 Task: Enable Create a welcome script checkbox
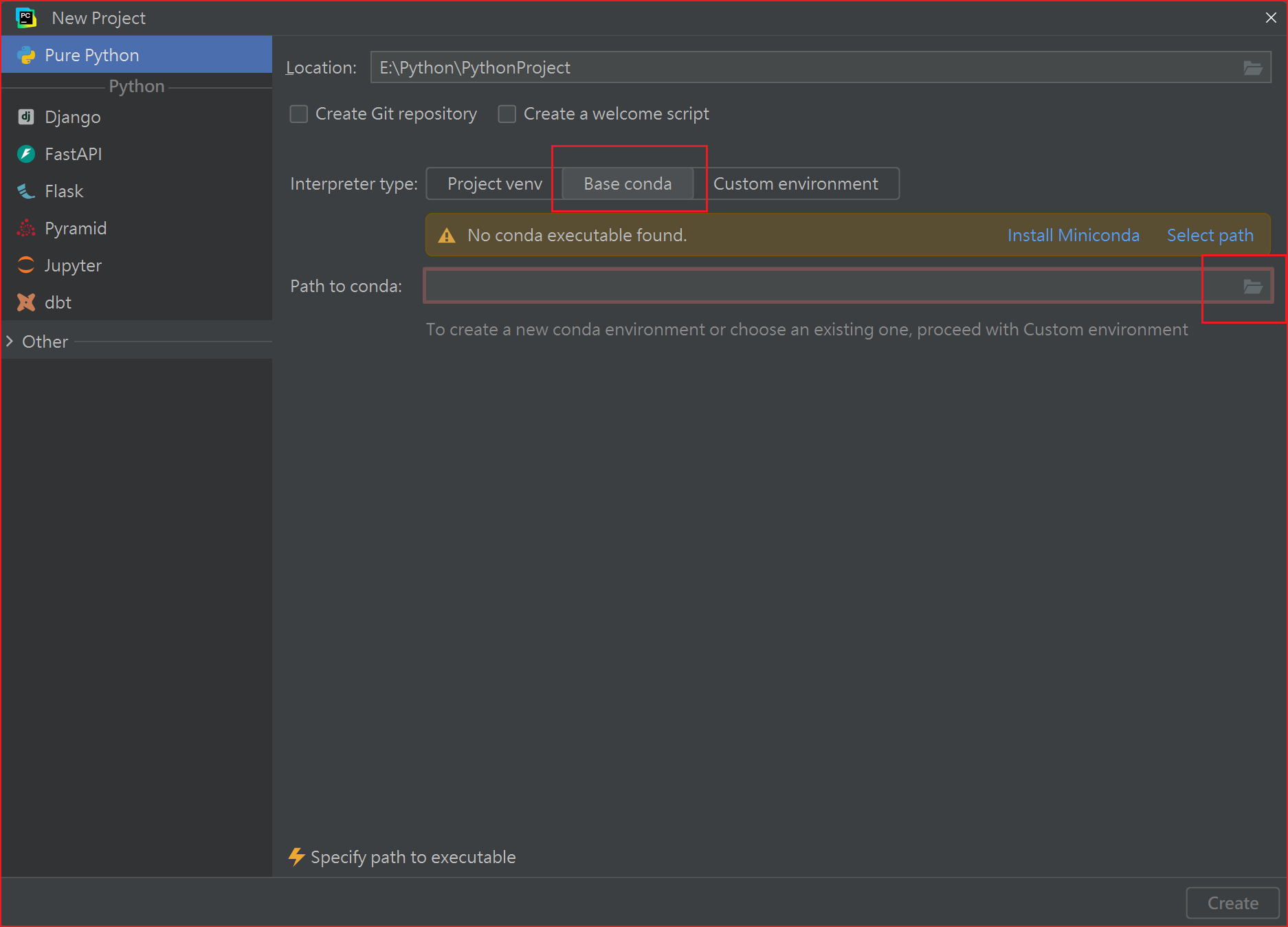[x=507, y=114]
